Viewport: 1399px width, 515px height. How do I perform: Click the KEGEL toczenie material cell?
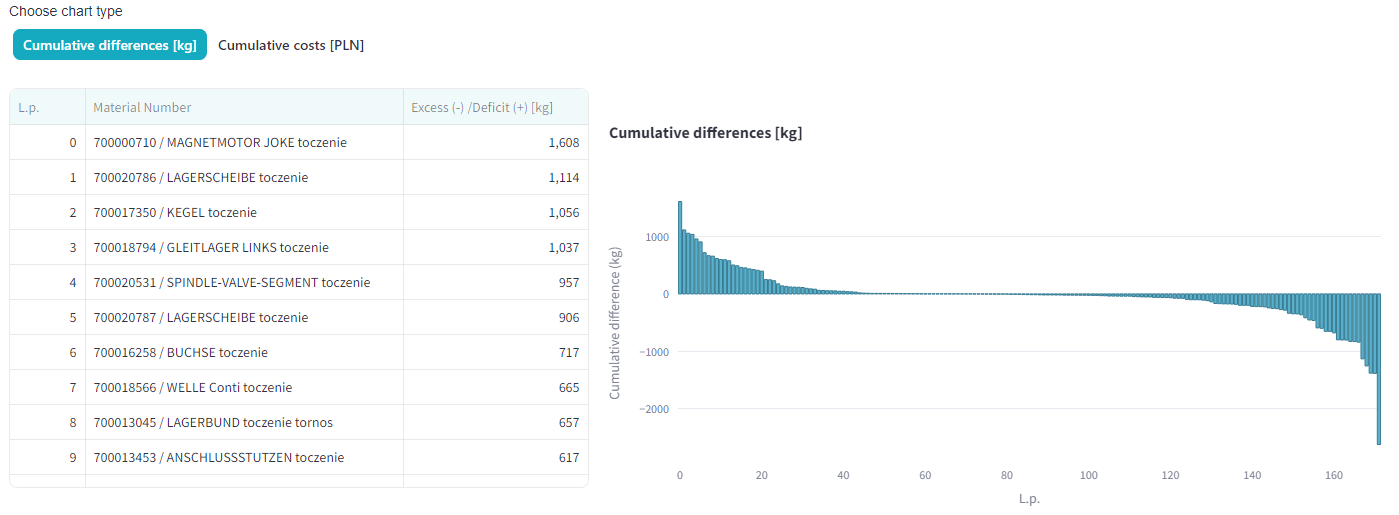(x=244, y=213)
